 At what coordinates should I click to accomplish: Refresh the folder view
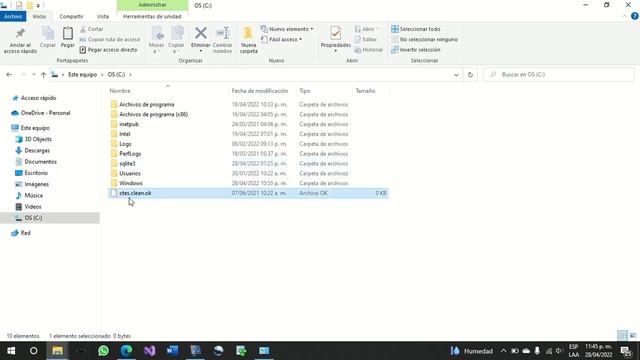pos(470,75)
